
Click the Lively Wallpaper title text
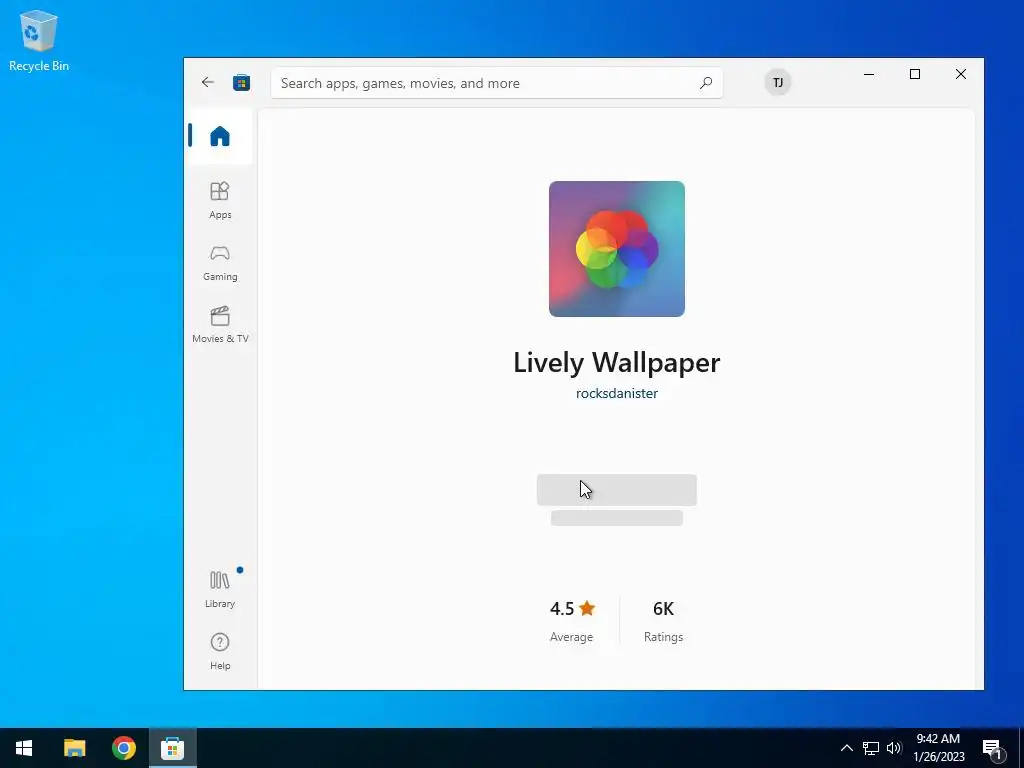pyautogui.click(x=616, y=362)
